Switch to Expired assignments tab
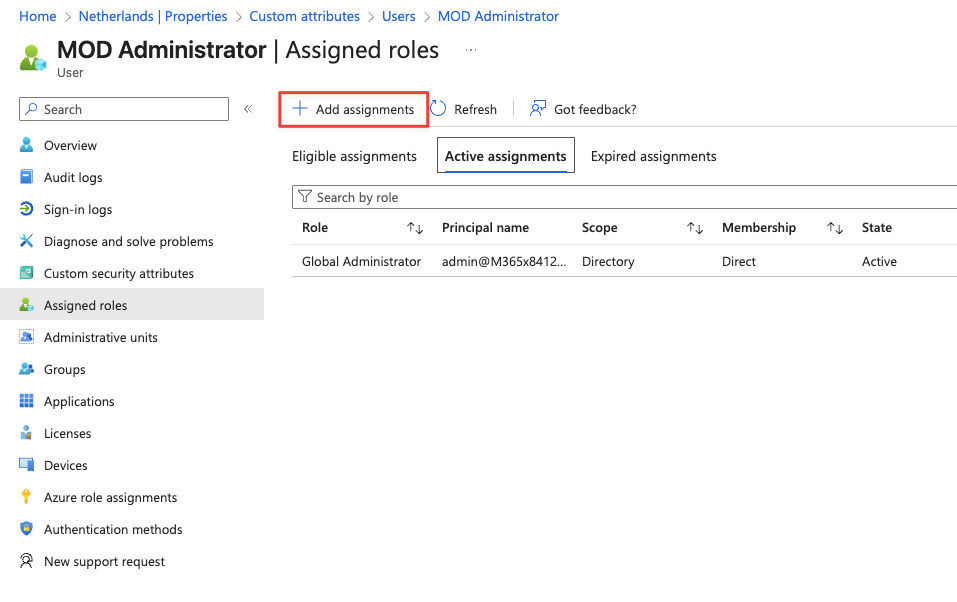The height and width of the screenshot is (602, 957). point(653,157)
